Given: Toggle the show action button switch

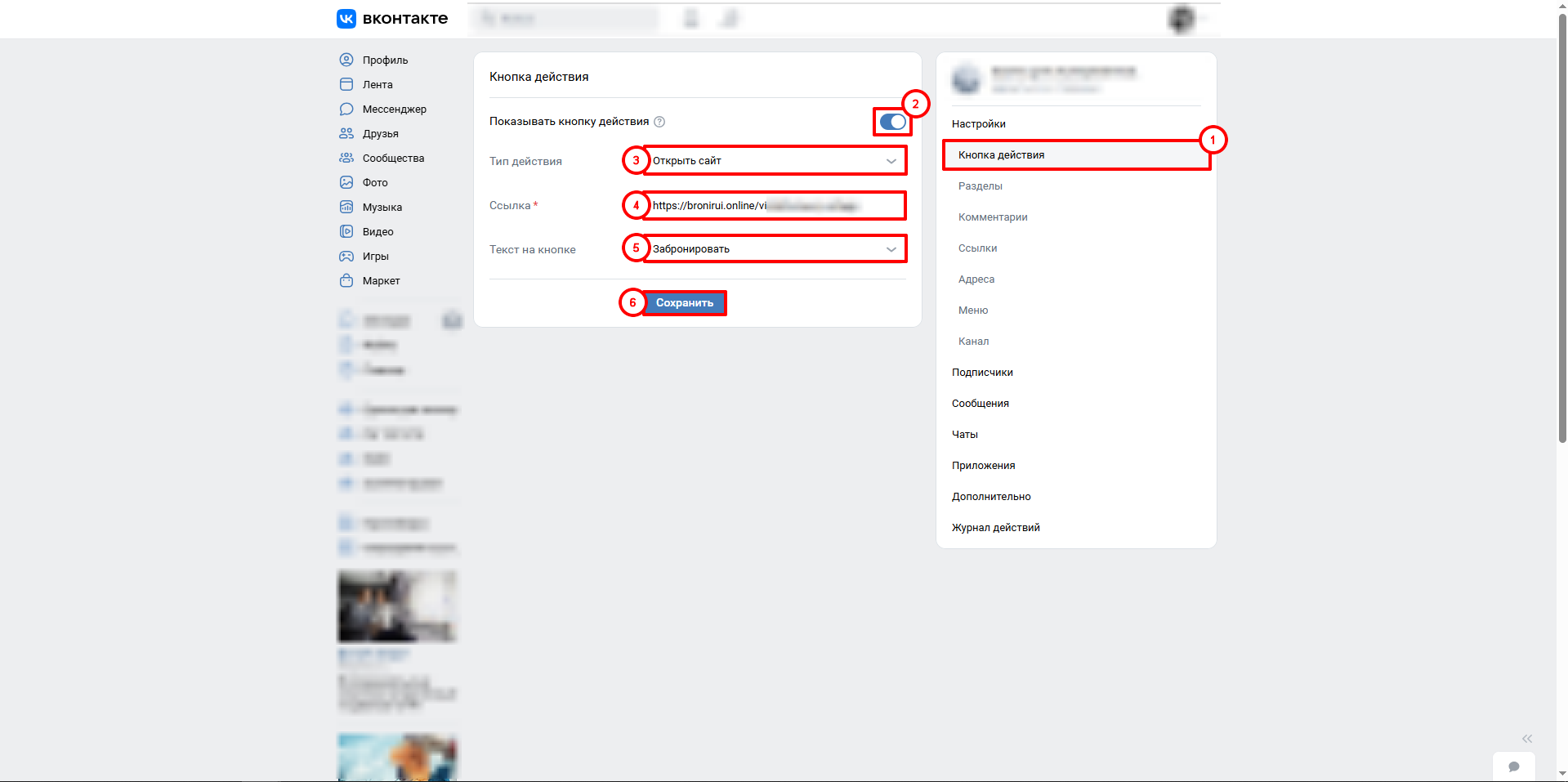Looking at the screenshot, I should pos(892,122).
